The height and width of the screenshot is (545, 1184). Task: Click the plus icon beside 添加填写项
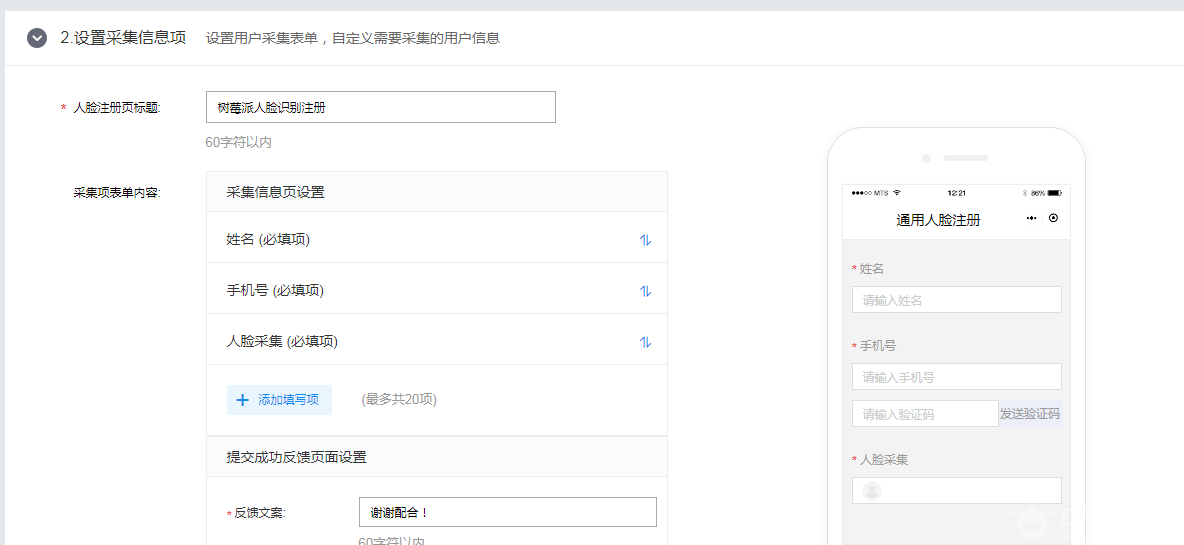pyautogui.click(x=242, y=400)
